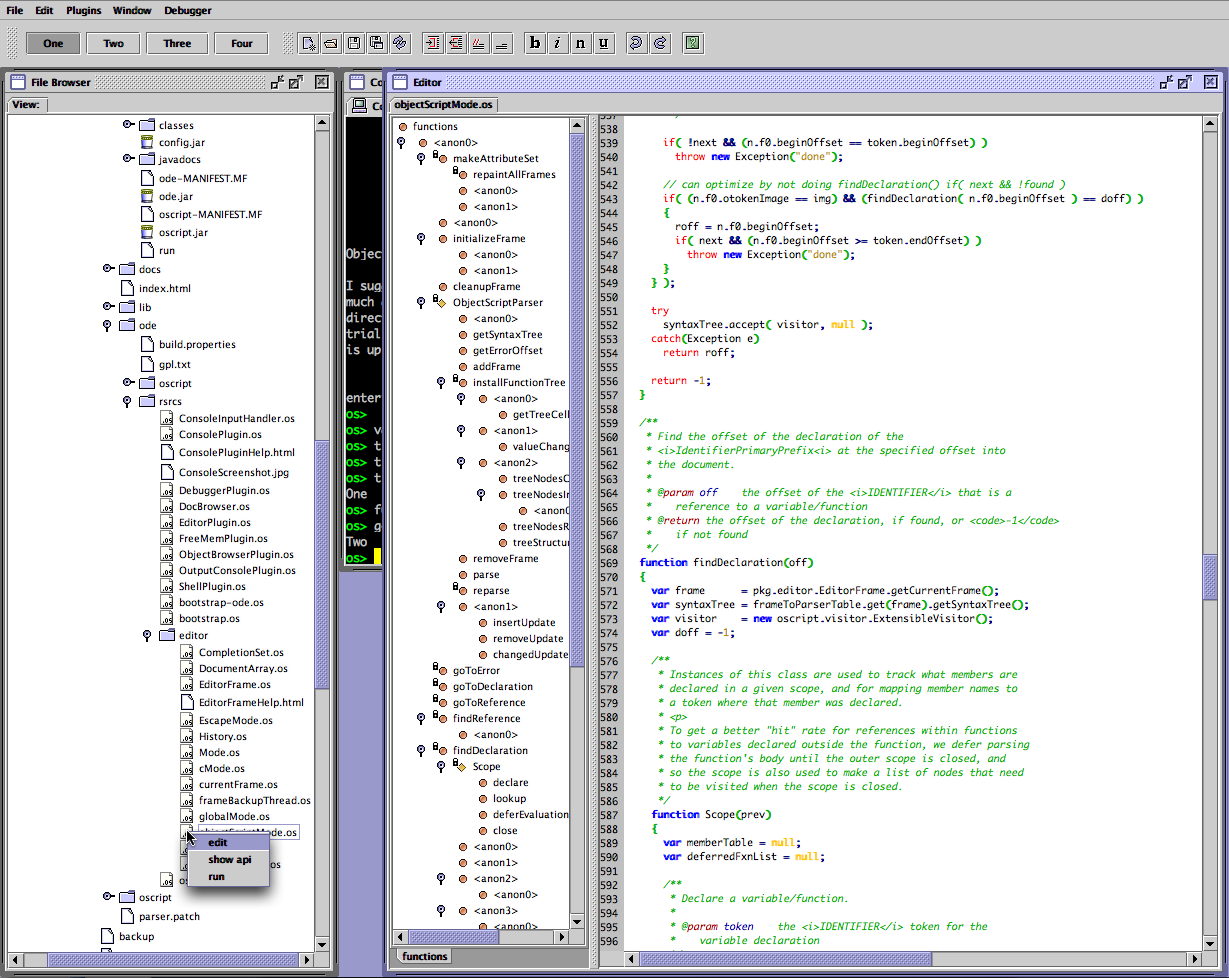Viewport: 1229px width, 978px height.
Task: Open the Plugins menu
Action: [83, 11]
